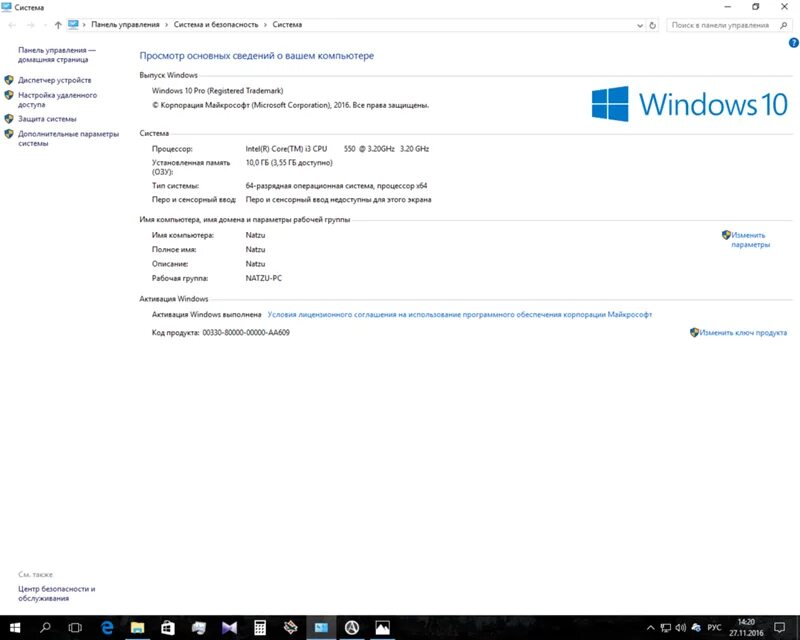Open Visual Studio from taskbar
The height and width of the screenshot is (640, 800).
coord(229,628)
